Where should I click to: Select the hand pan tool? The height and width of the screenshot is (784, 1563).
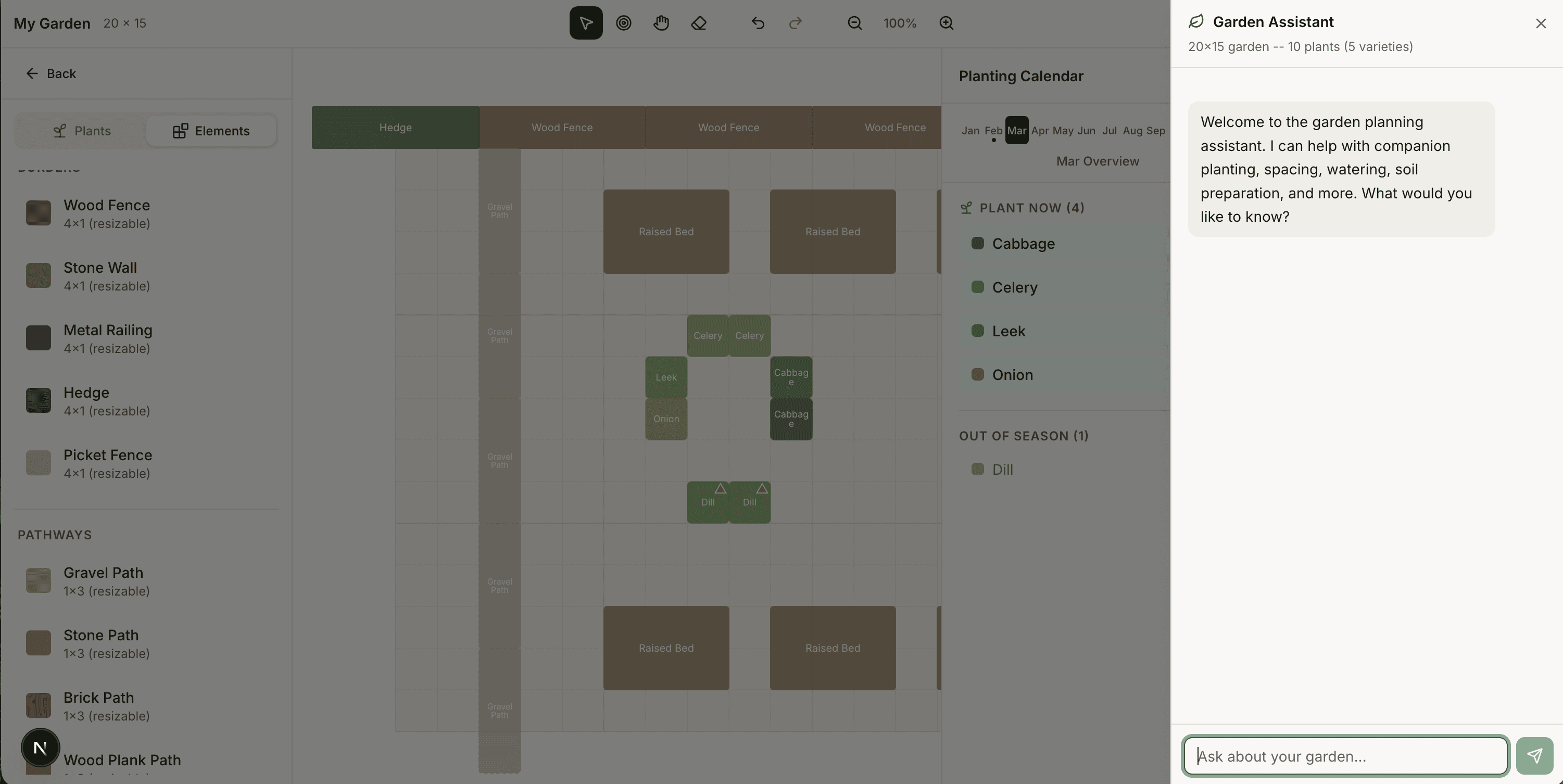[x=661, y=23]
